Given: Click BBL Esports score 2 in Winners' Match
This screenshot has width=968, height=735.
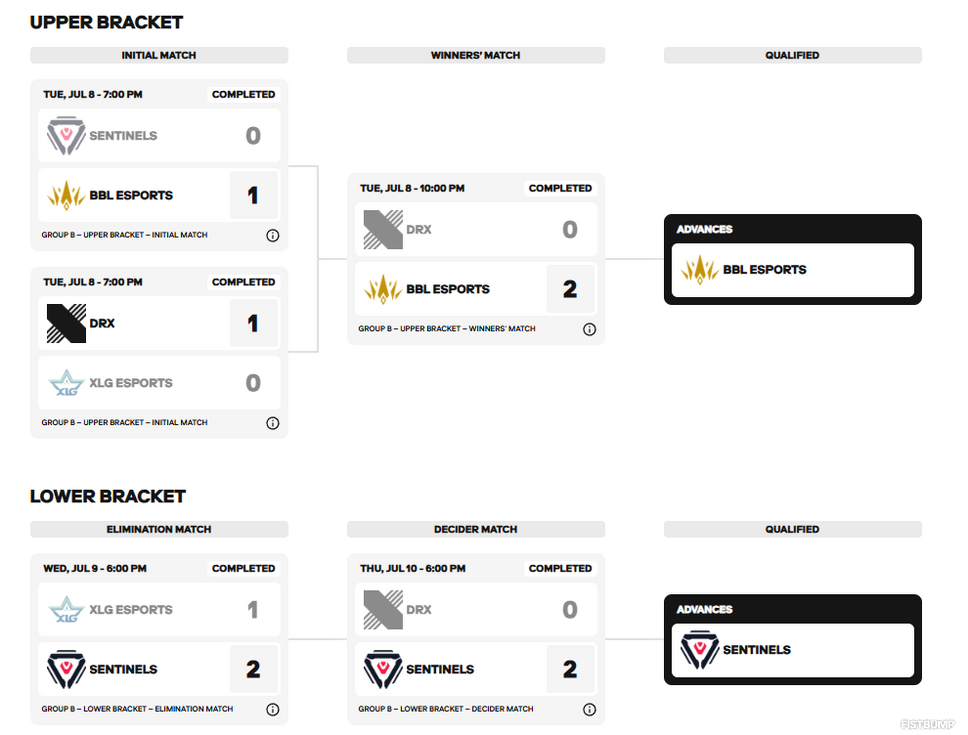Looking at the screenshot, I should 570,289.
